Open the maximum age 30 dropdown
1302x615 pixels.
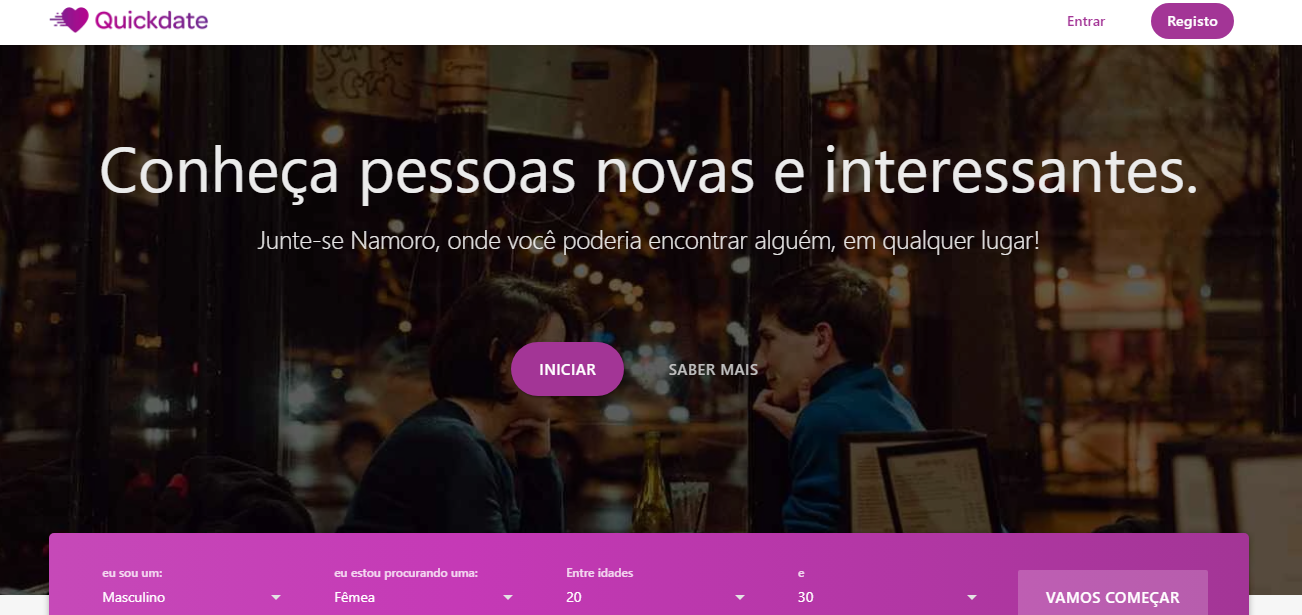click(x=888, y=597)
